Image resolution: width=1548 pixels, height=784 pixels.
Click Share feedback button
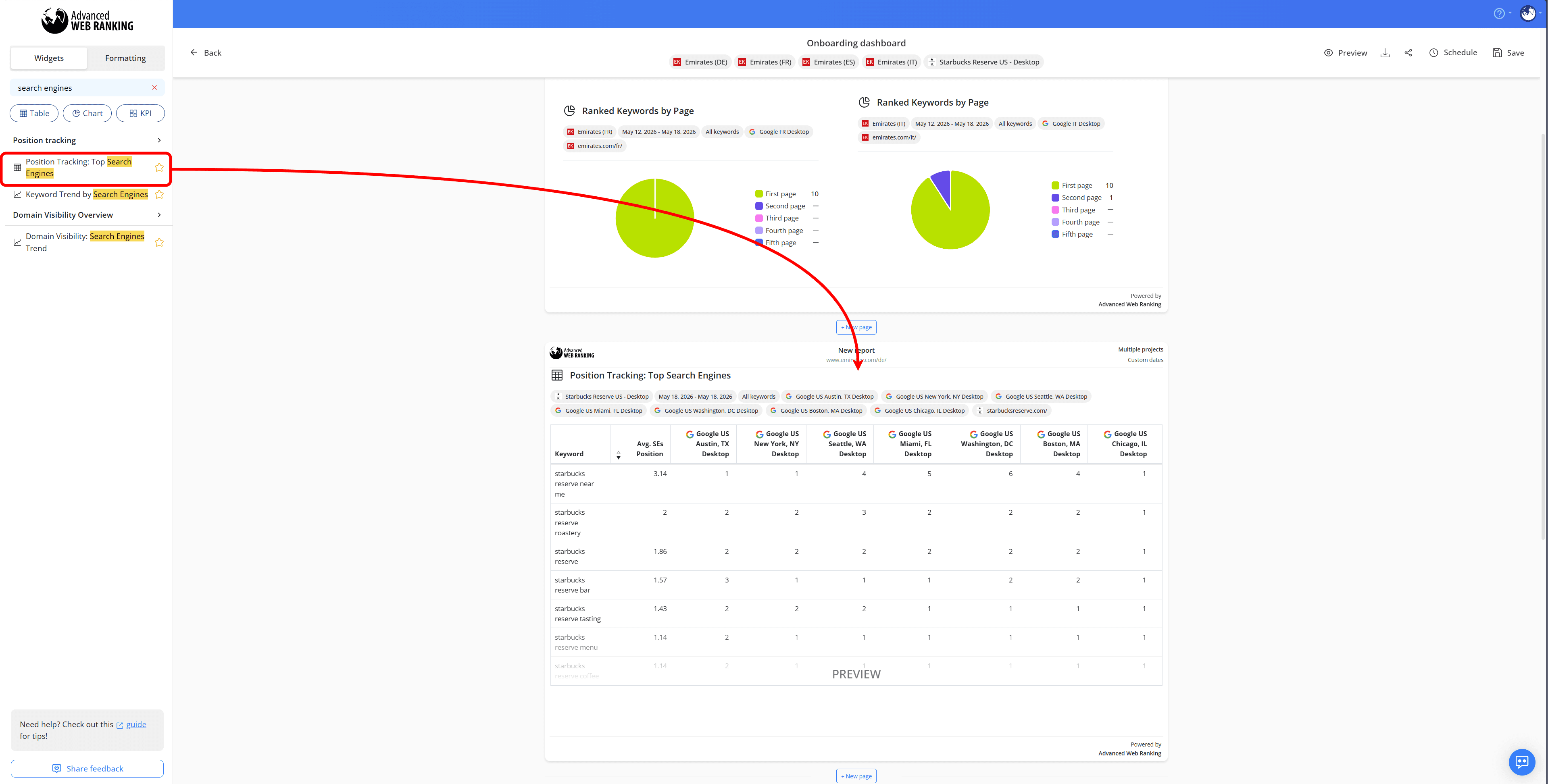(x=87, y=768)
